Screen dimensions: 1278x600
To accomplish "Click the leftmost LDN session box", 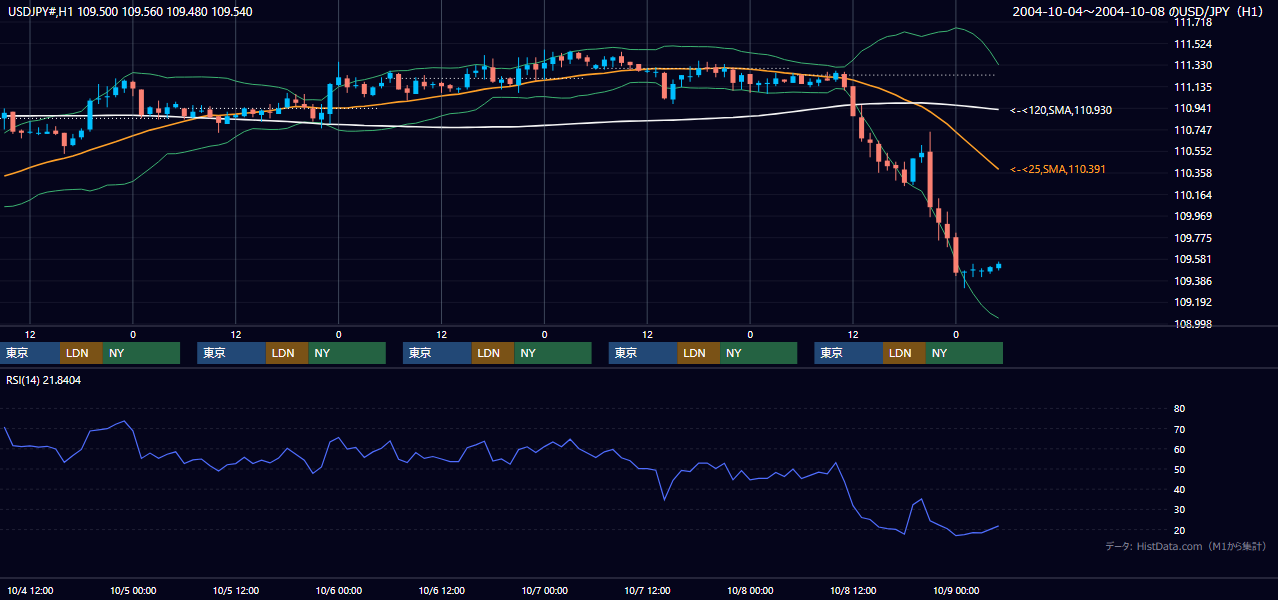I will click(81, 353).
